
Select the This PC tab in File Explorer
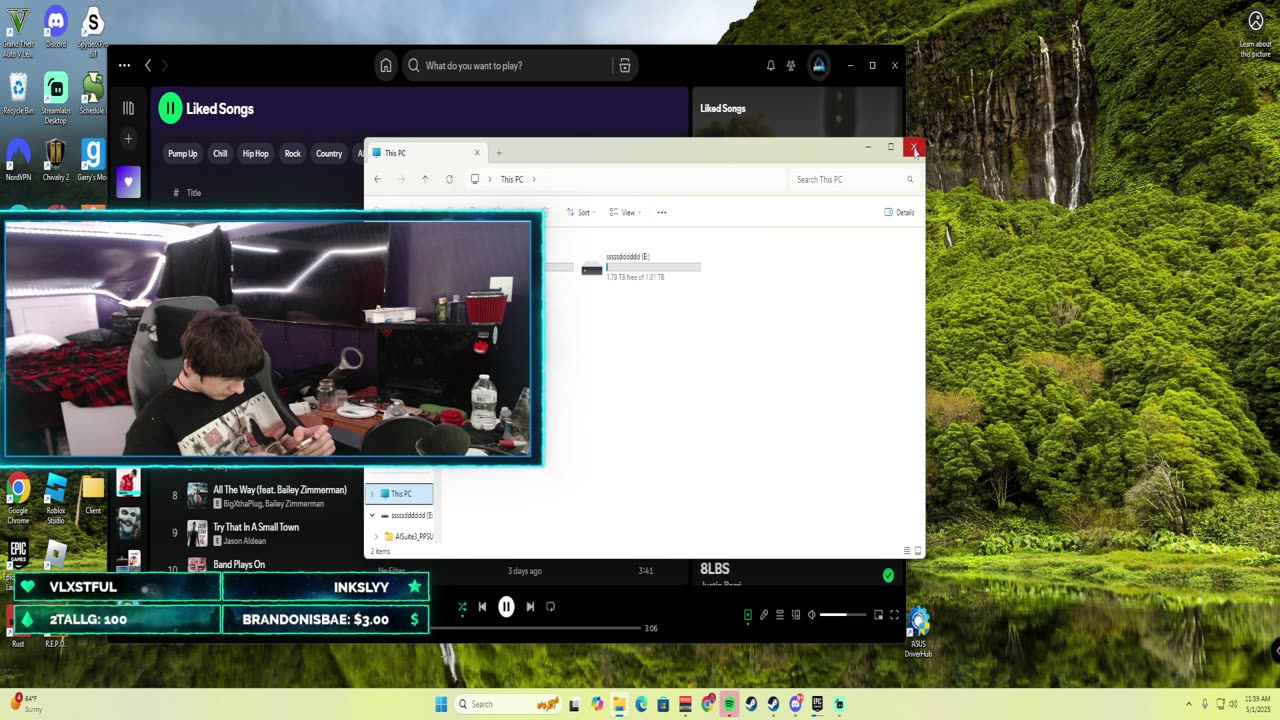425,153
